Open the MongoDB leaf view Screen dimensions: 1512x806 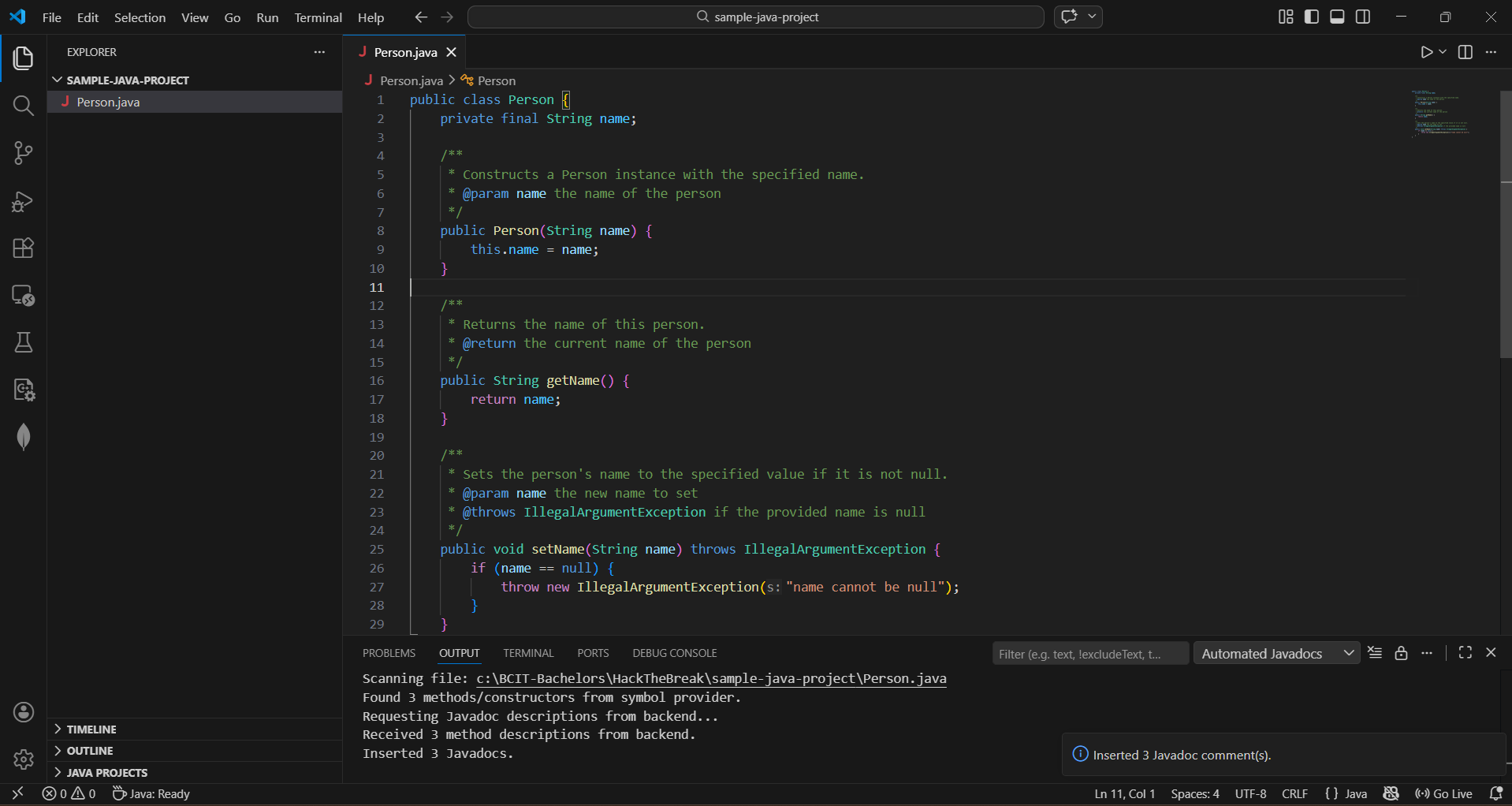click(24, 437)
